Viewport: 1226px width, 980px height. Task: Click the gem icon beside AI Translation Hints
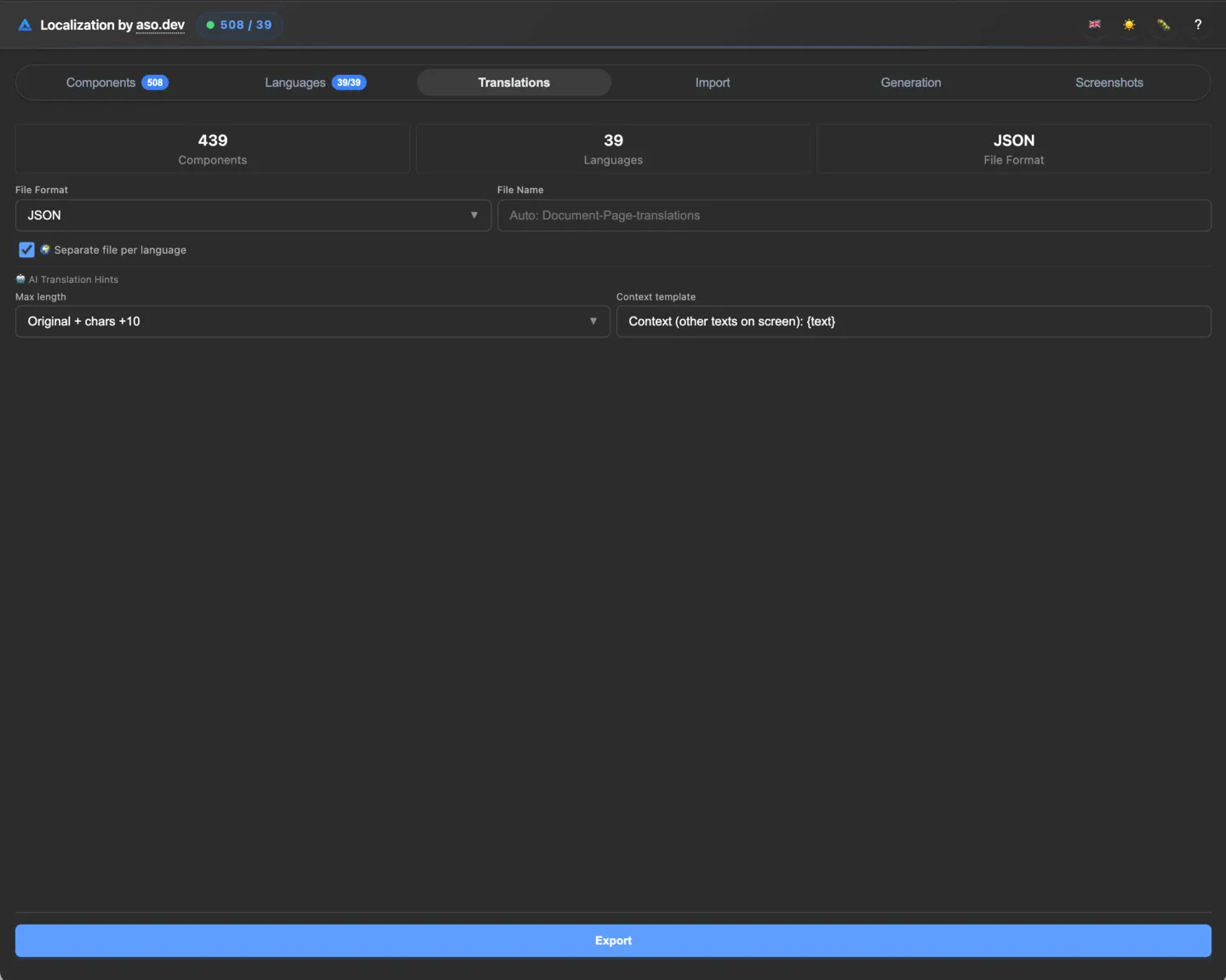[20, 279]
